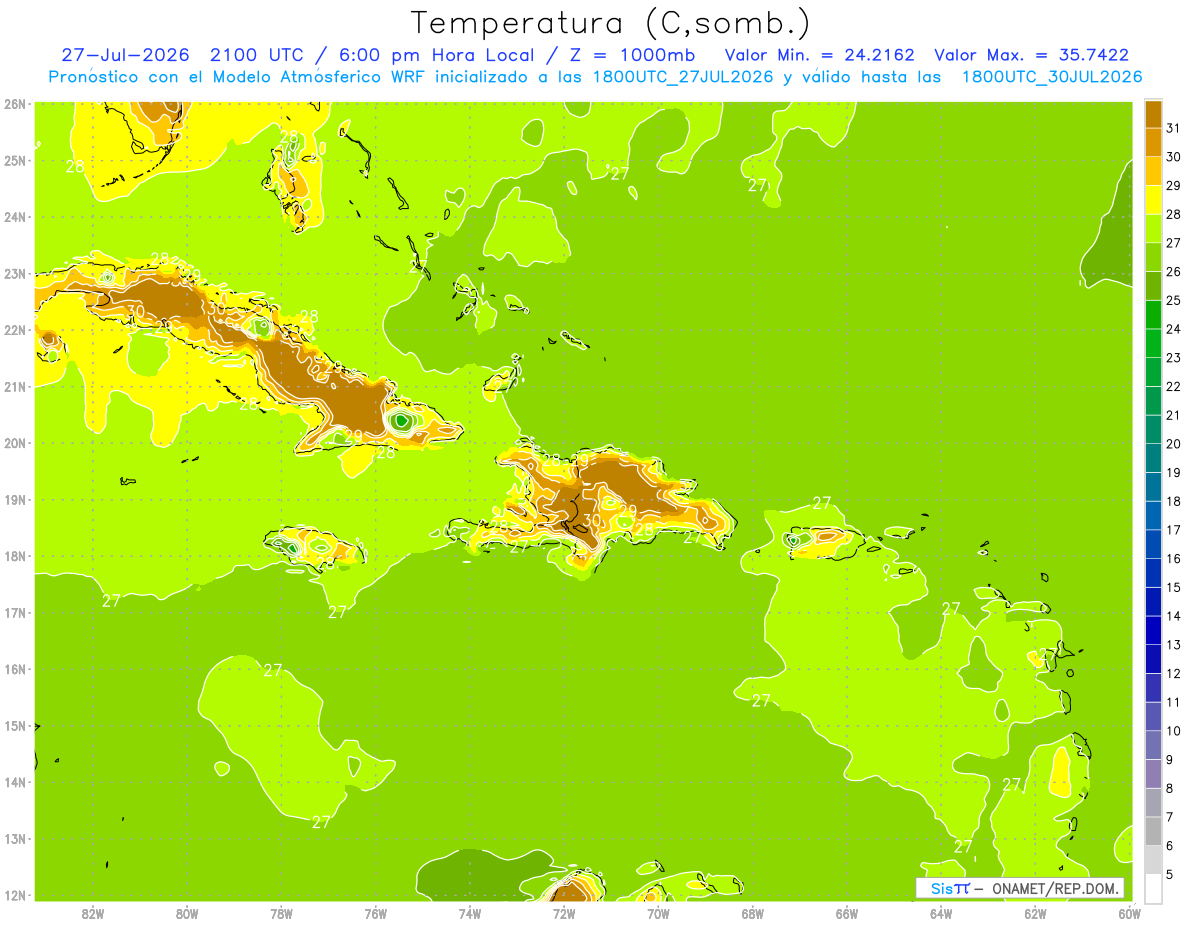Pick the legend swatch between 25 and 26
The image size is (1200, 927).
1153,286
